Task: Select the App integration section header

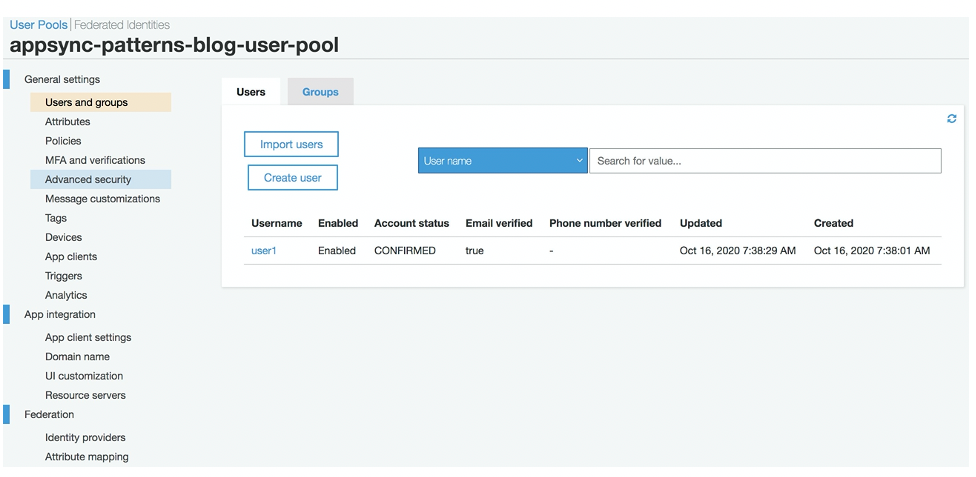Action: 60,314
